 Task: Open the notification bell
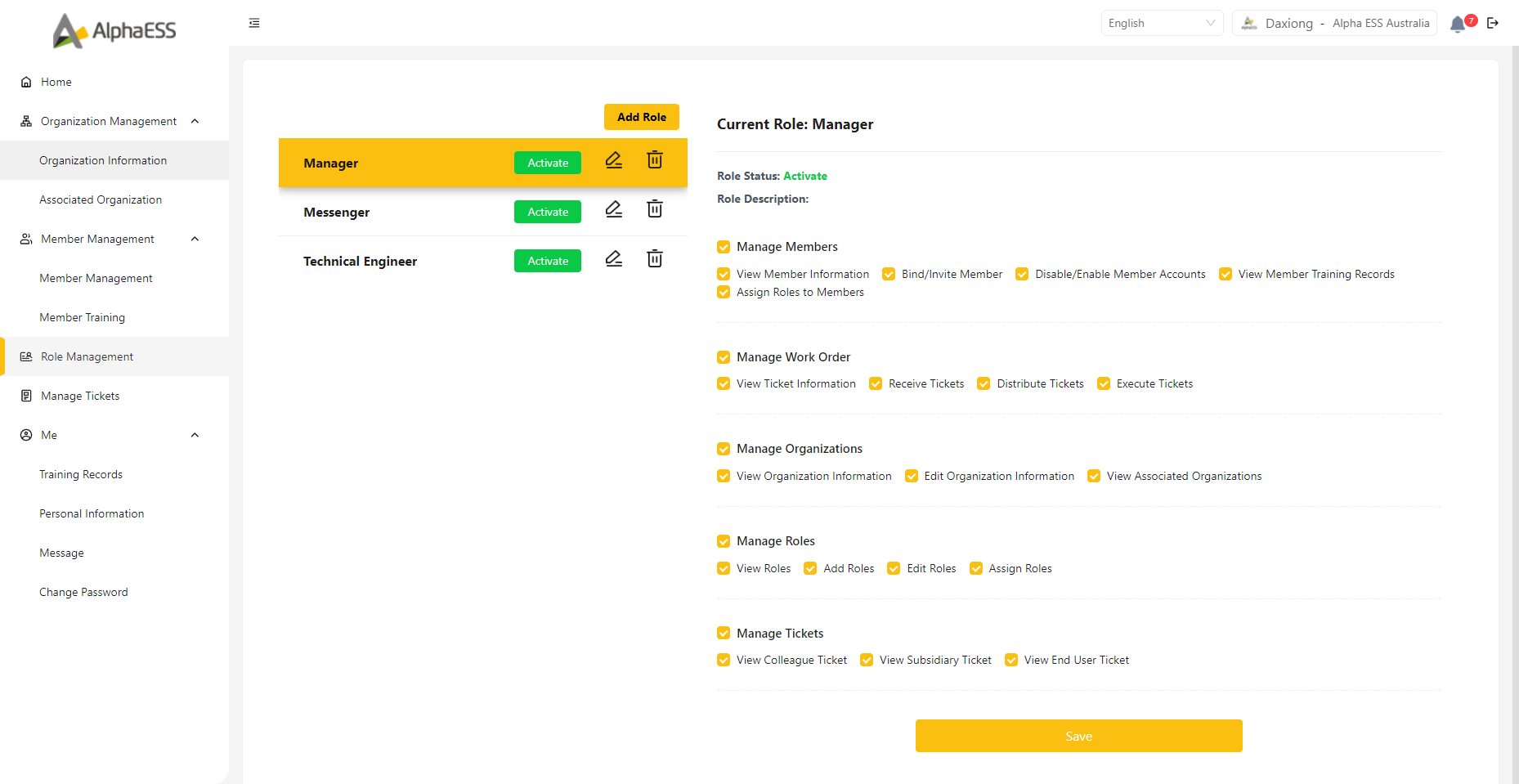(x=1457, y=24)
